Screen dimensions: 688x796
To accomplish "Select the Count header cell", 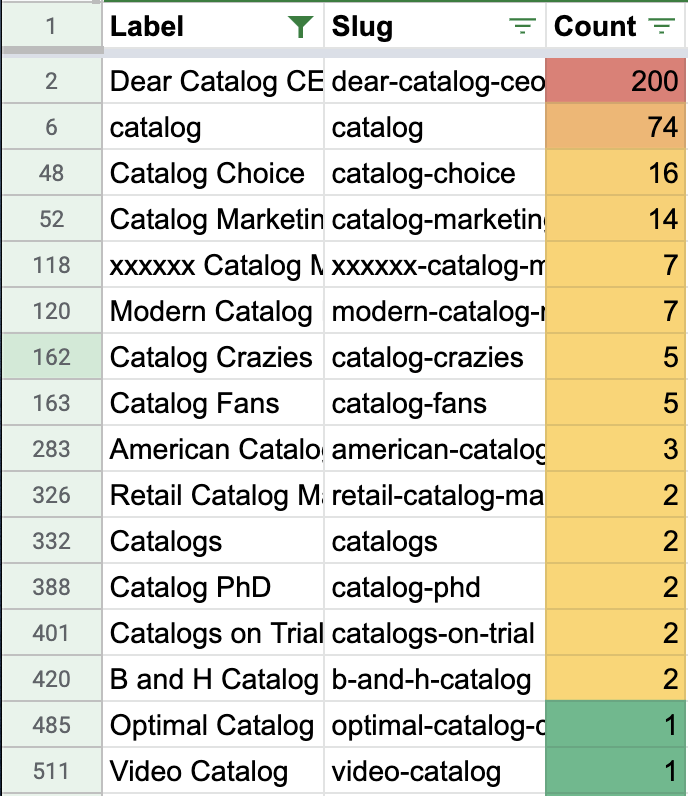I will click(x=595, y=27).
